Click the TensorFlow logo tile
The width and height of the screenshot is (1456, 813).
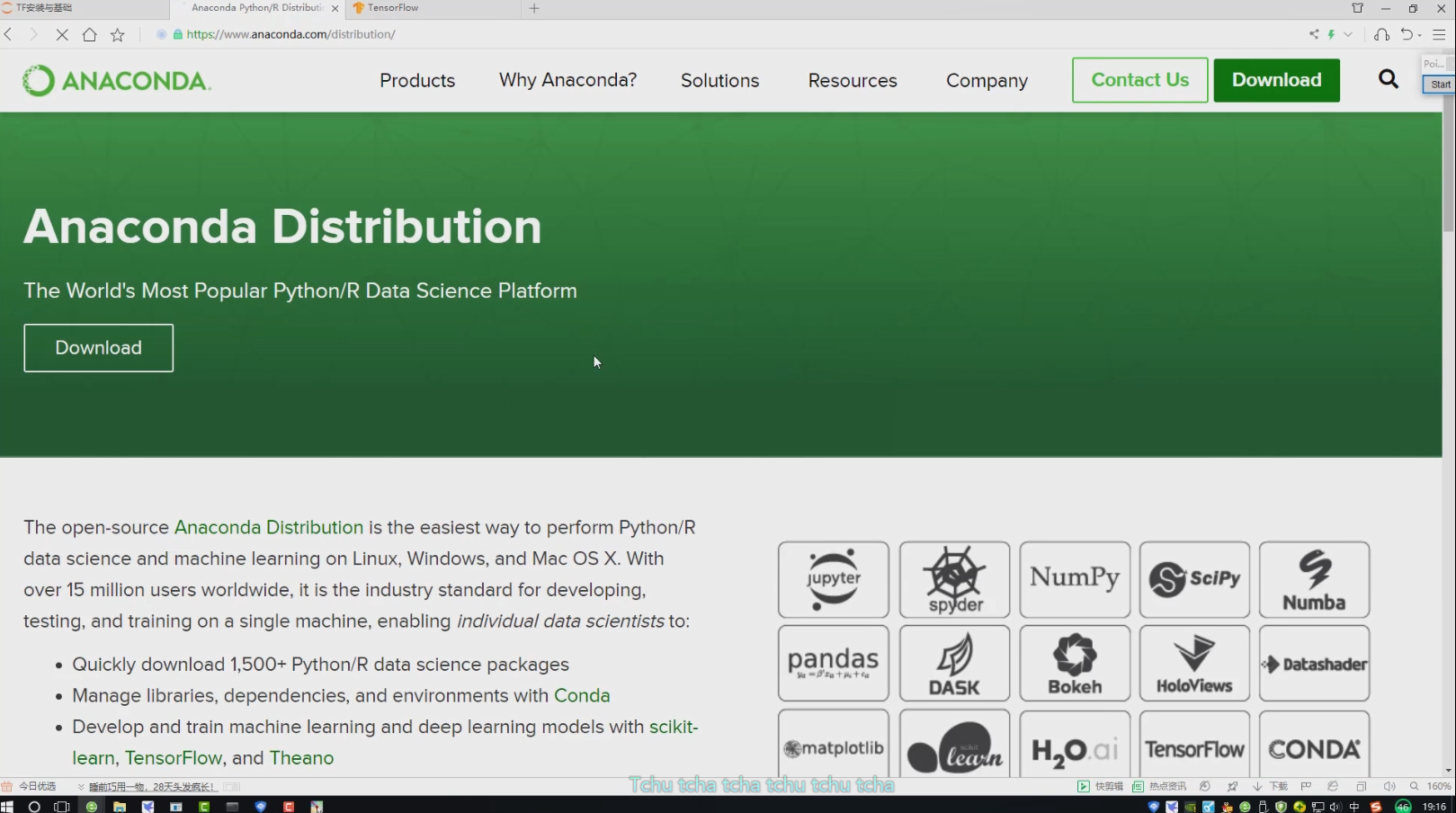pyautogui.click(x=1194, y=745)
